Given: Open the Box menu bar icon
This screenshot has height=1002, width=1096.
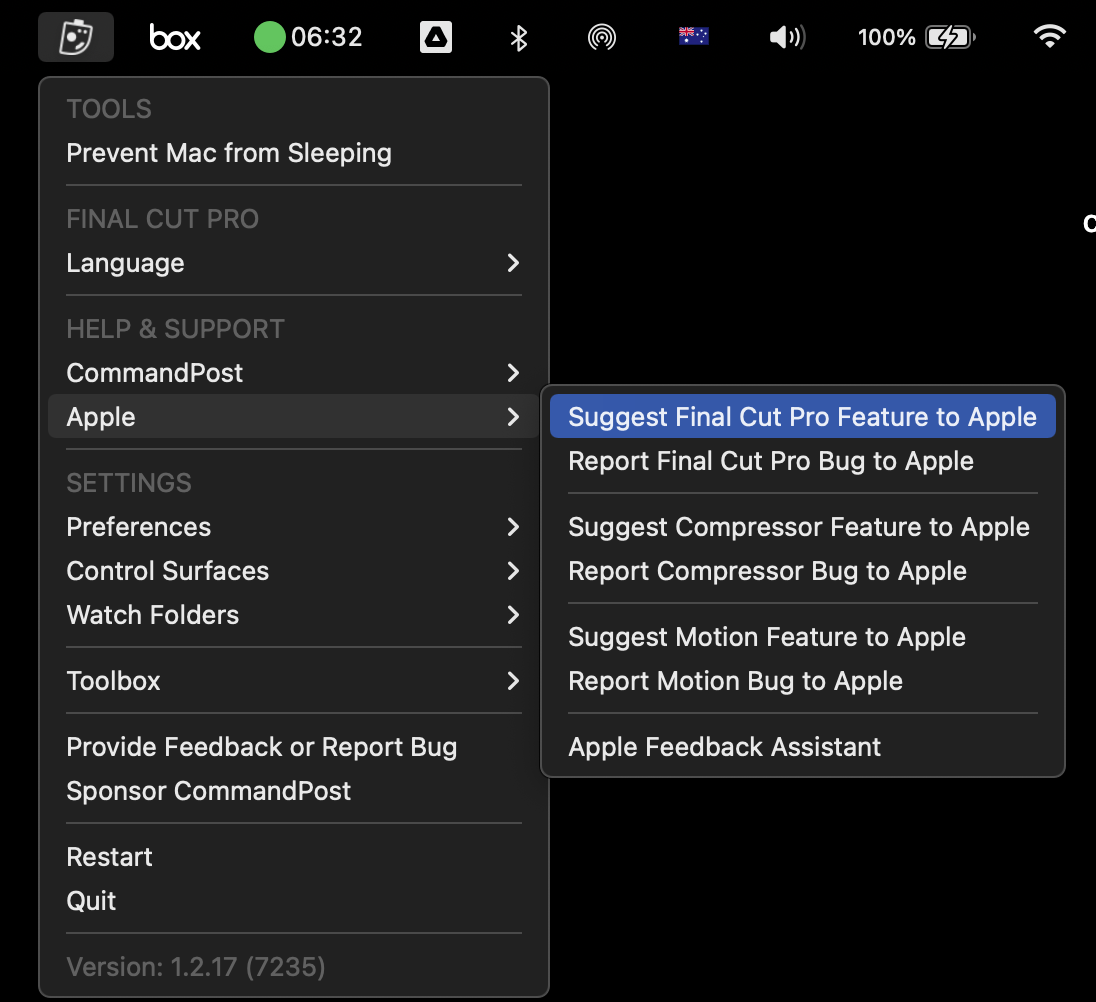Looking at the screenshot, I should 175,37.
